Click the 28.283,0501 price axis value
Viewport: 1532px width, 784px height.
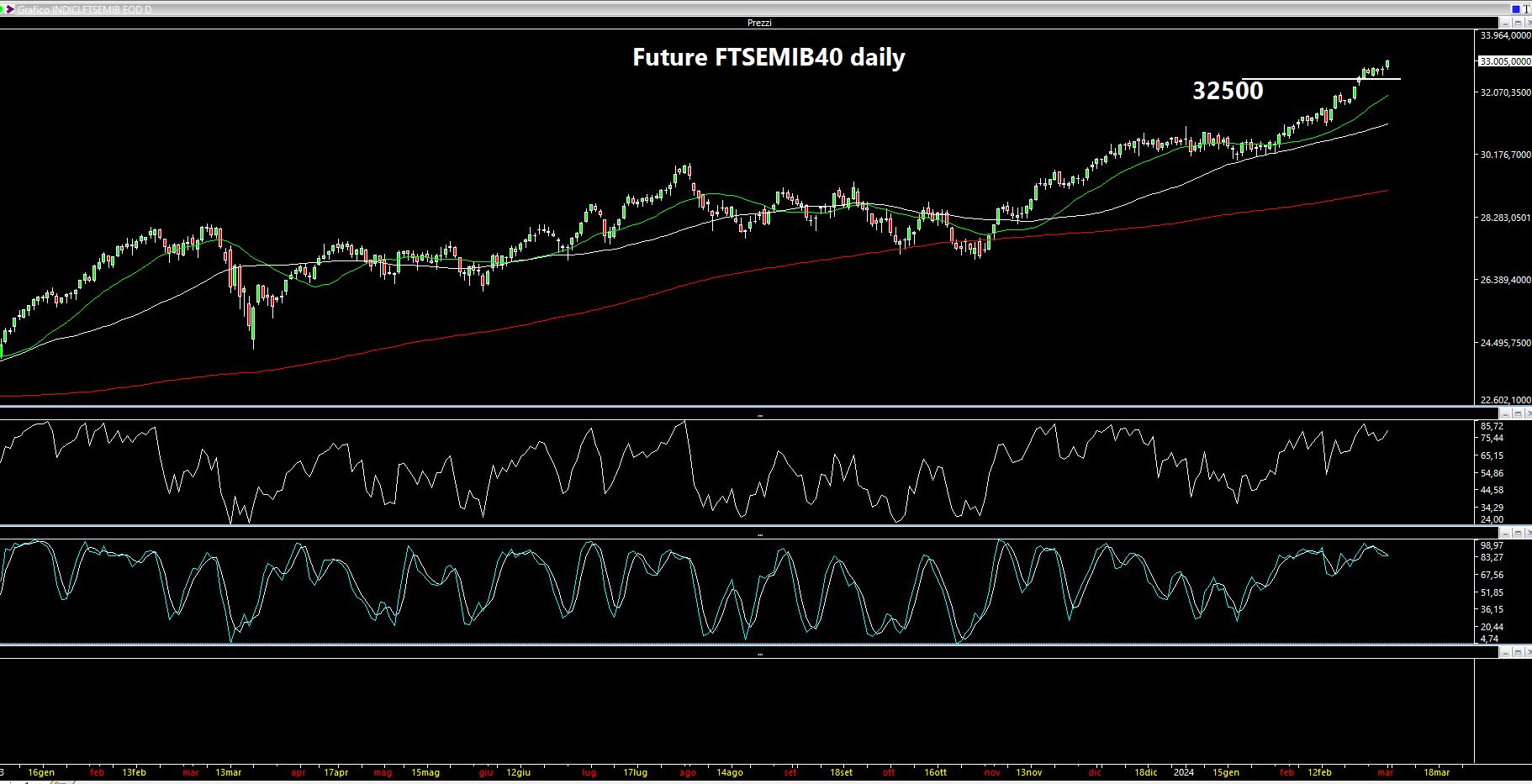tap(1505, 218)
